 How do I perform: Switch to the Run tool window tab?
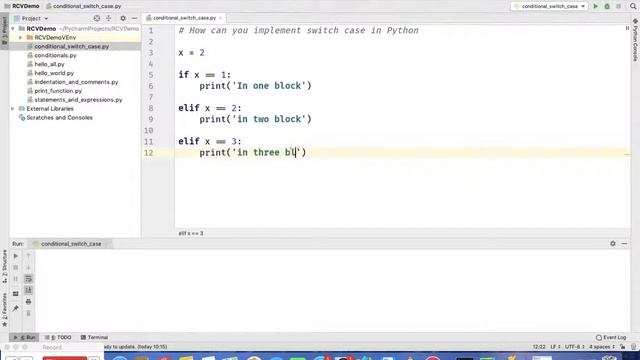pyautogui.click(x=24, y=338)
